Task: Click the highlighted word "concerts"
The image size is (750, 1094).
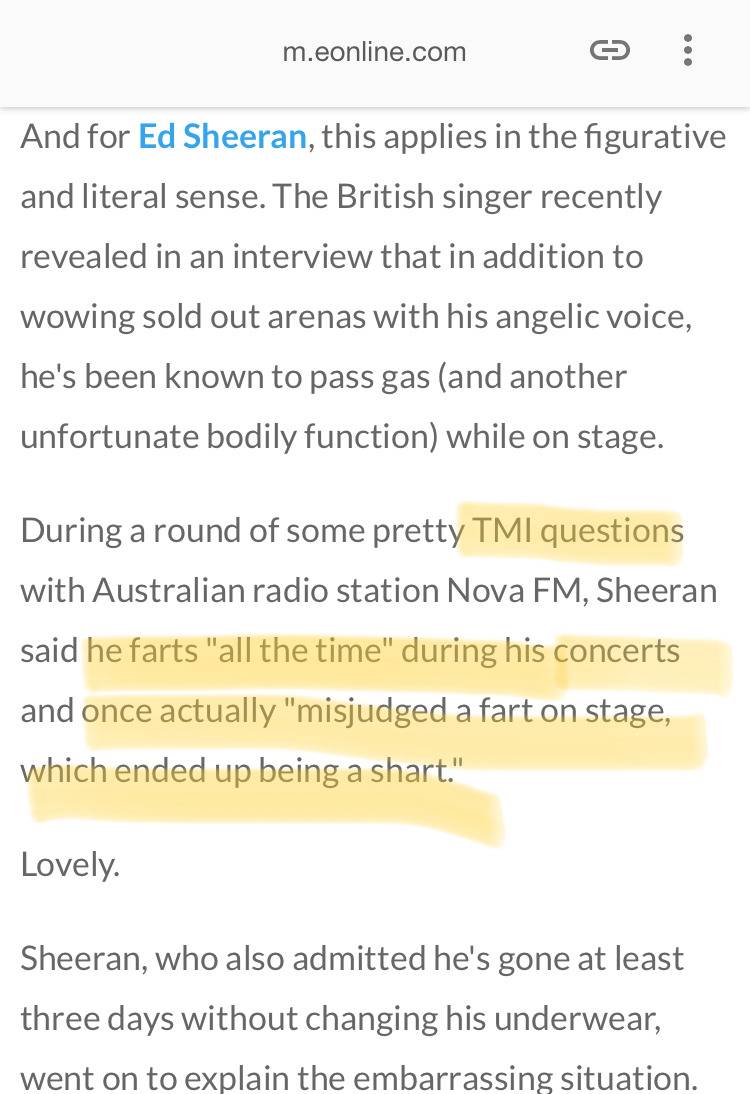Action: click(x=616, y=651)
